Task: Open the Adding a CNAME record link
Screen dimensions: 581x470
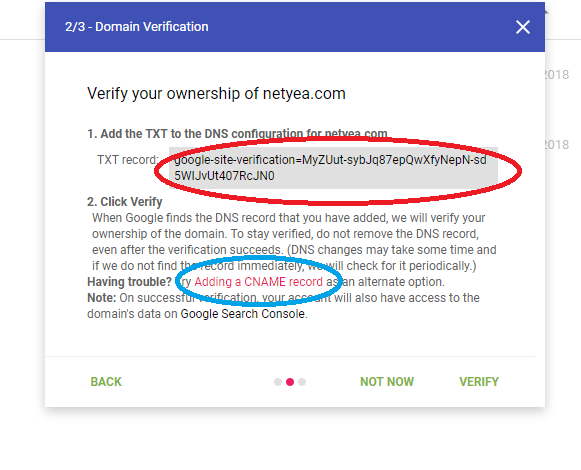Action: pos(258,282)
